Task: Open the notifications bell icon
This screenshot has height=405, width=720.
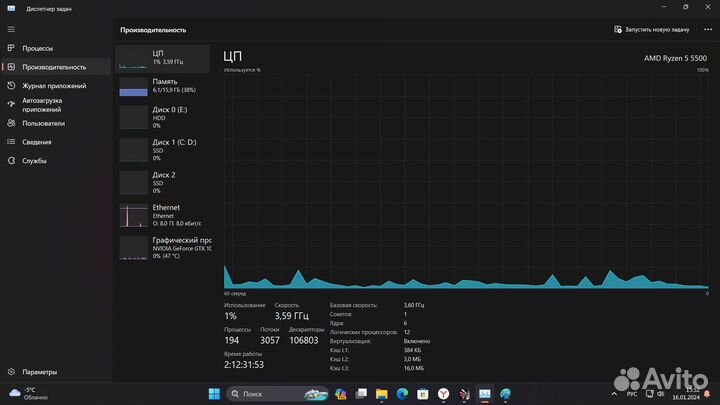Action: click(x=707, y=394)
